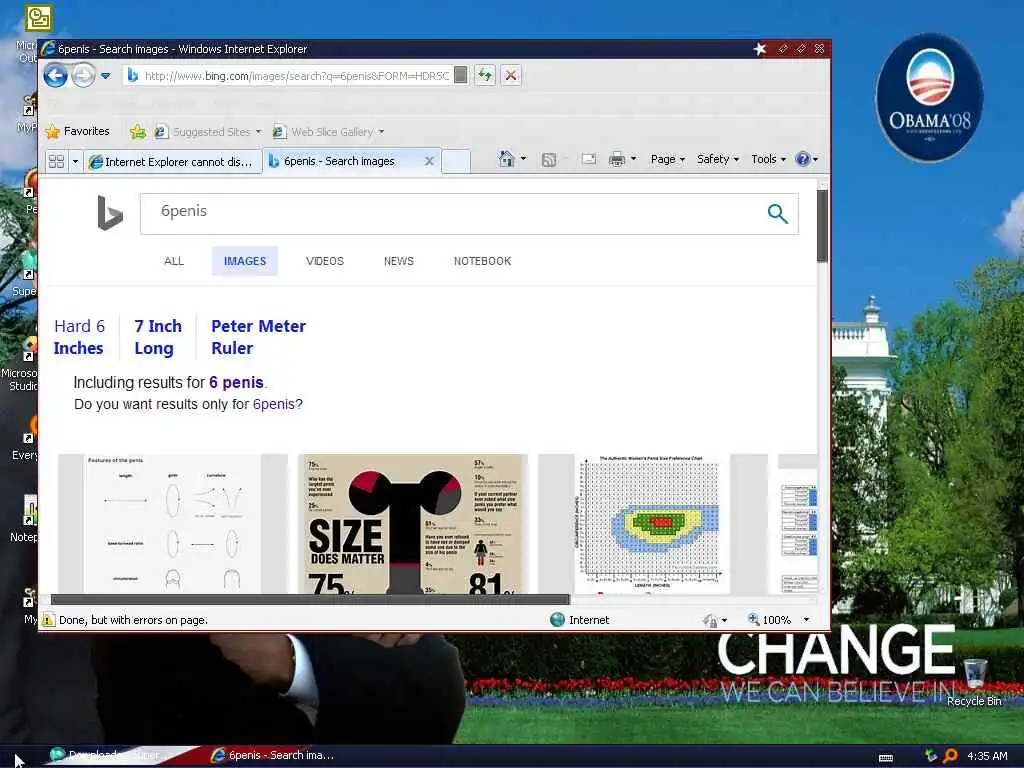Click the taskbar clock showing 4:35 AM
Image resolution: width=1024 pixels, height=768 pixels.
coord(987,756)
